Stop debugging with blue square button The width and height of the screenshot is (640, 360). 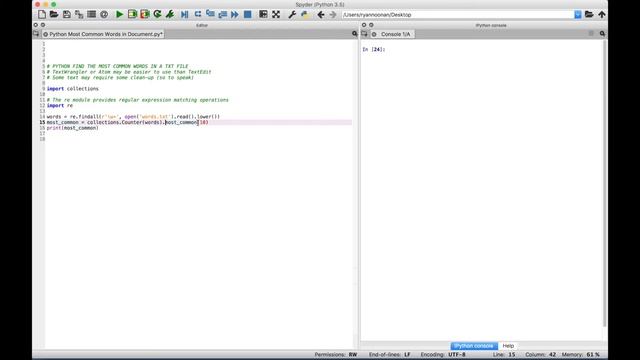247,15
